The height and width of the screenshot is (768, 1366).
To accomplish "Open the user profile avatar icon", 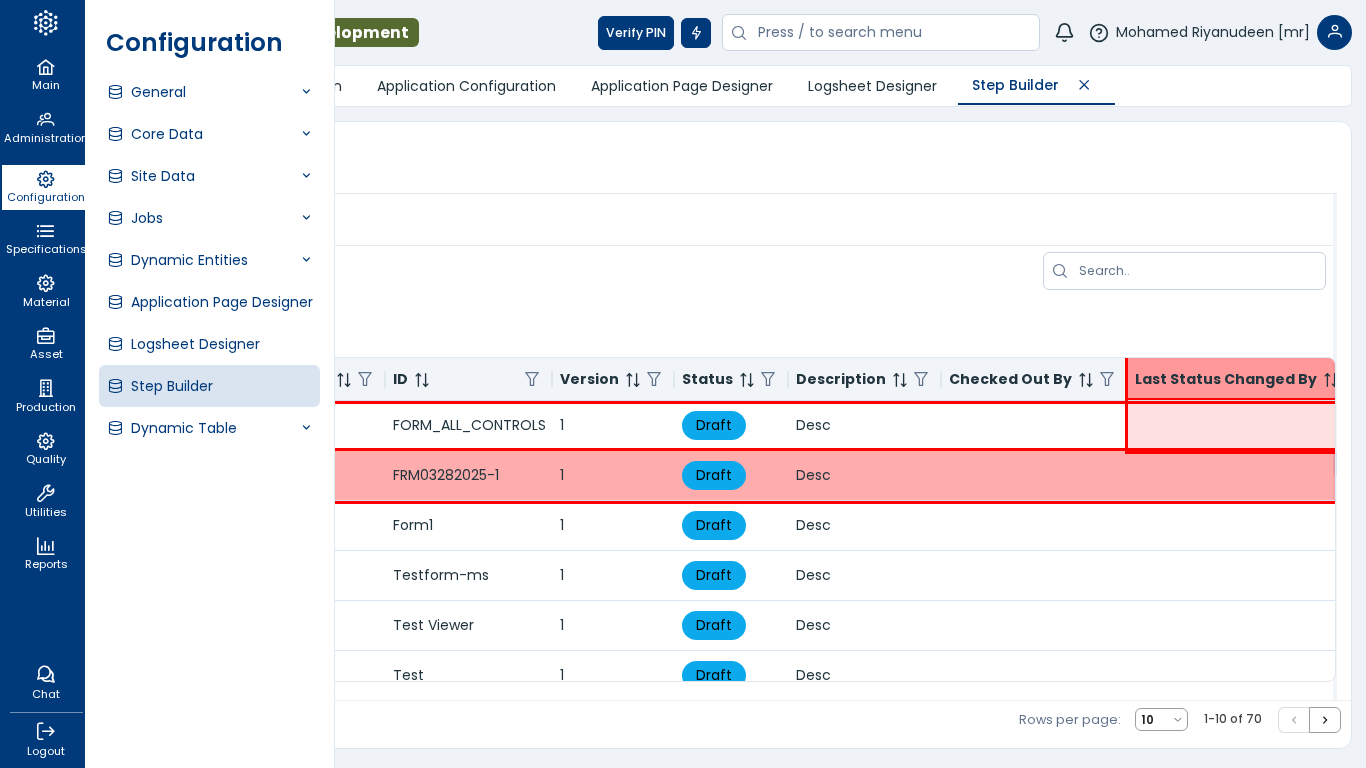I will click(1334, 32).
